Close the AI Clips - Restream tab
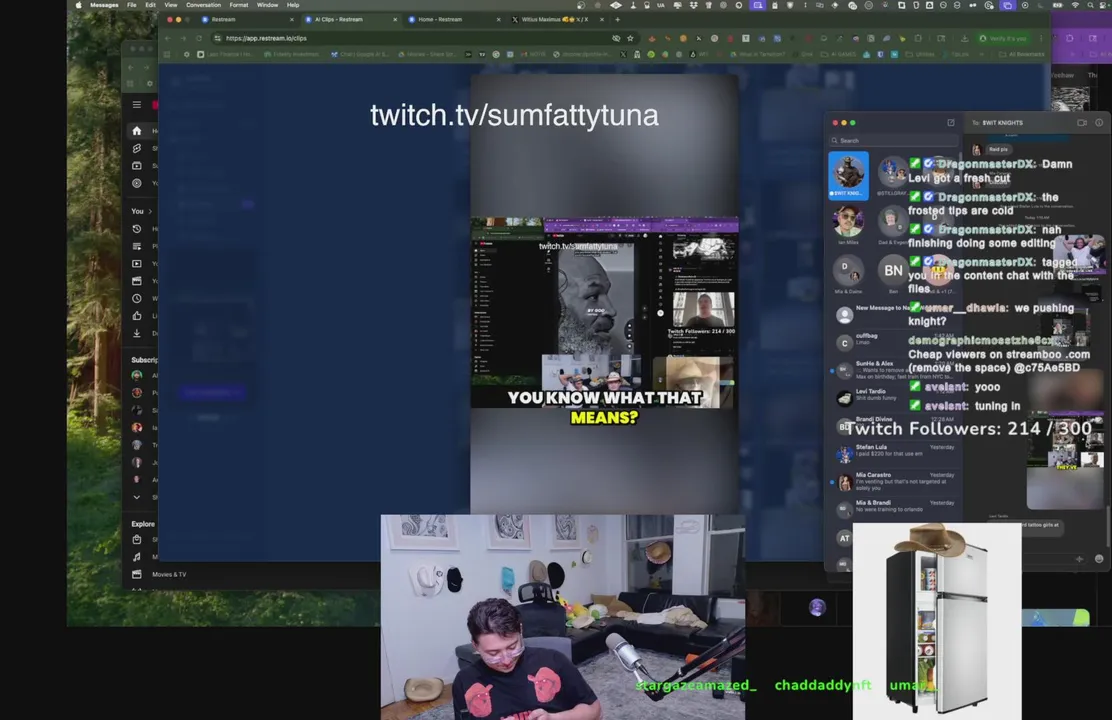This screenshot has height=720, width=1112. coord(395,19)
